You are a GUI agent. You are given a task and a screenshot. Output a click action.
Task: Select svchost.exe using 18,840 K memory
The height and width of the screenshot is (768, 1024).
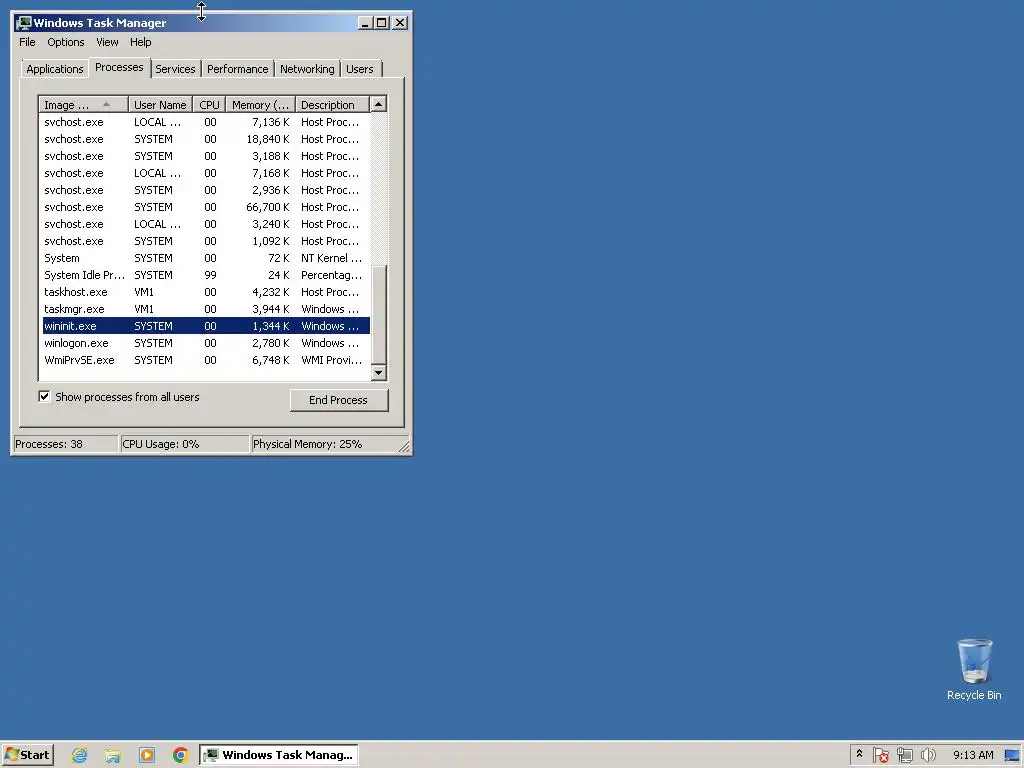206,139
